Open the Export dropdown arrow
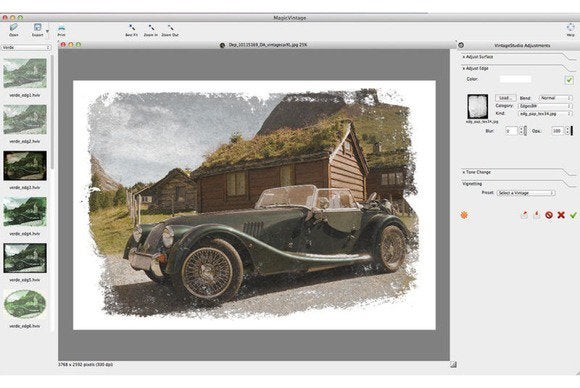580x388 pixels. [x=47, y=31]
